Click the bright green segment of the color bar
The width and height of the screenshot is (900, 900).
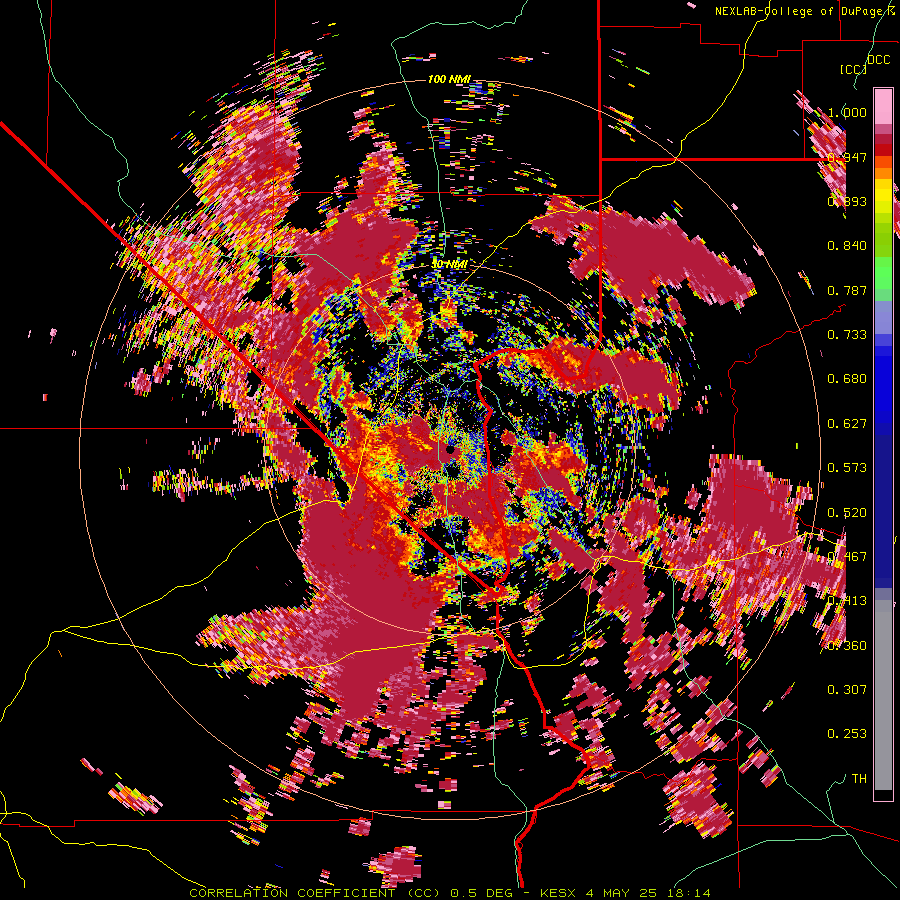[883, 273]
